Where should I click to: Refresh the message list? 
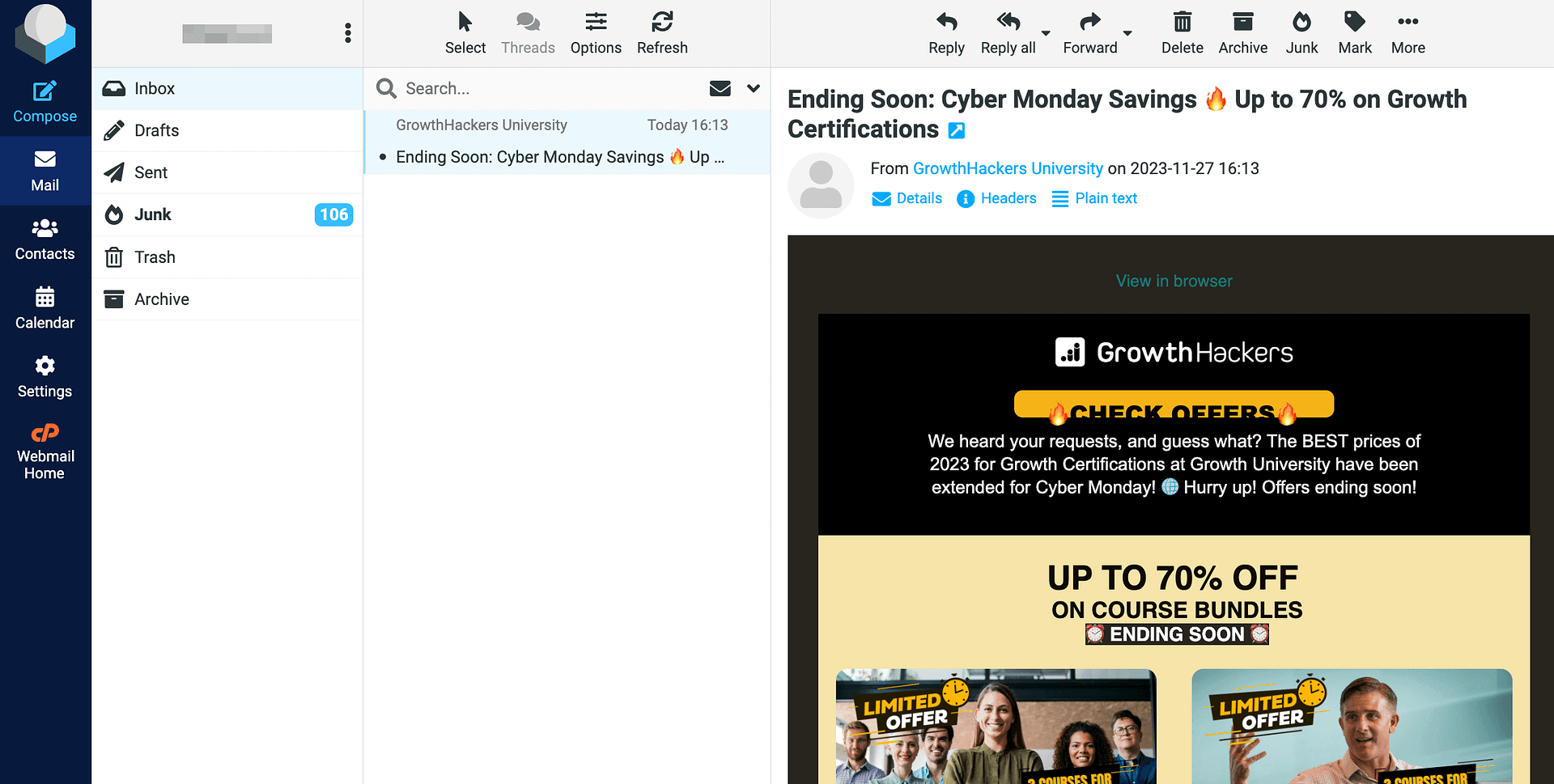click(661, 34)
